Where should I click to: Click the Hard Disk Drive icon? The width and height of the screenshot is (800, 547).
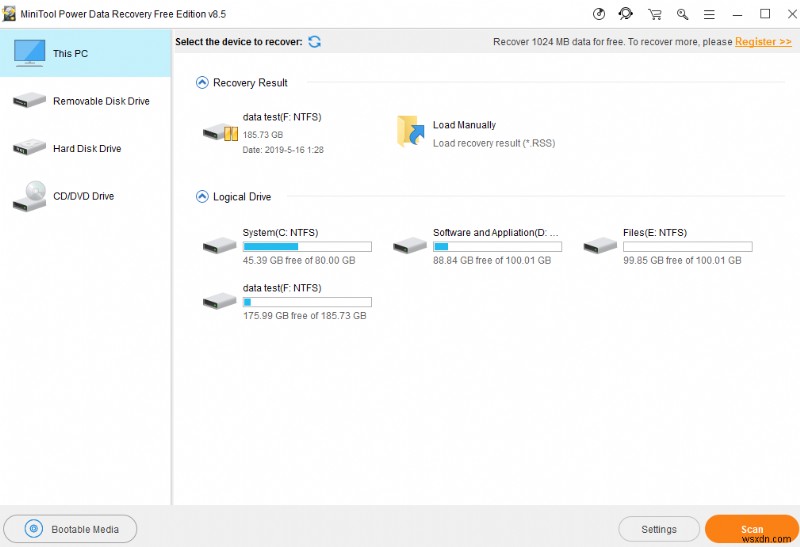click(x=29, y=148)
